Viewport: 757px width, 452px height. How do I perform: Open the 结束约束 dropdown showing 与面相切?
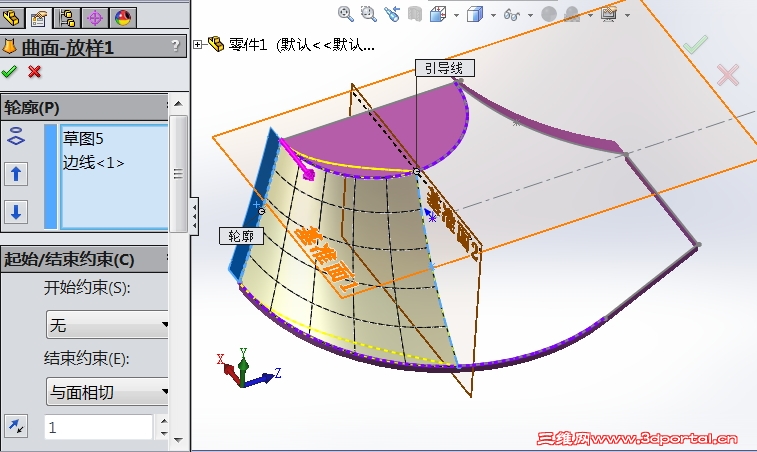pos(107,392)
